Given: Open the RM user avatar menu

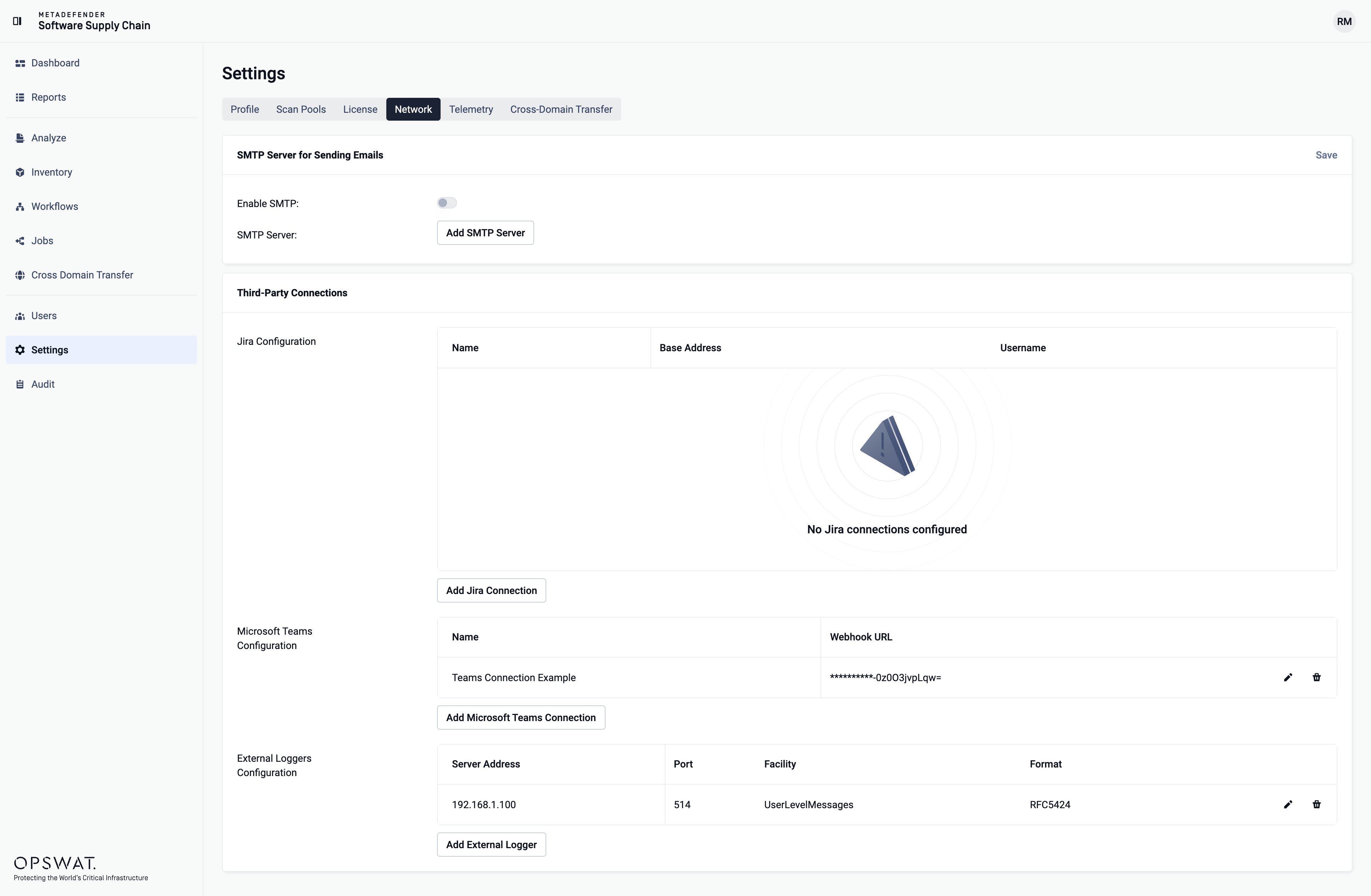Looking at the screenshot, I should tap(1344, 21).
